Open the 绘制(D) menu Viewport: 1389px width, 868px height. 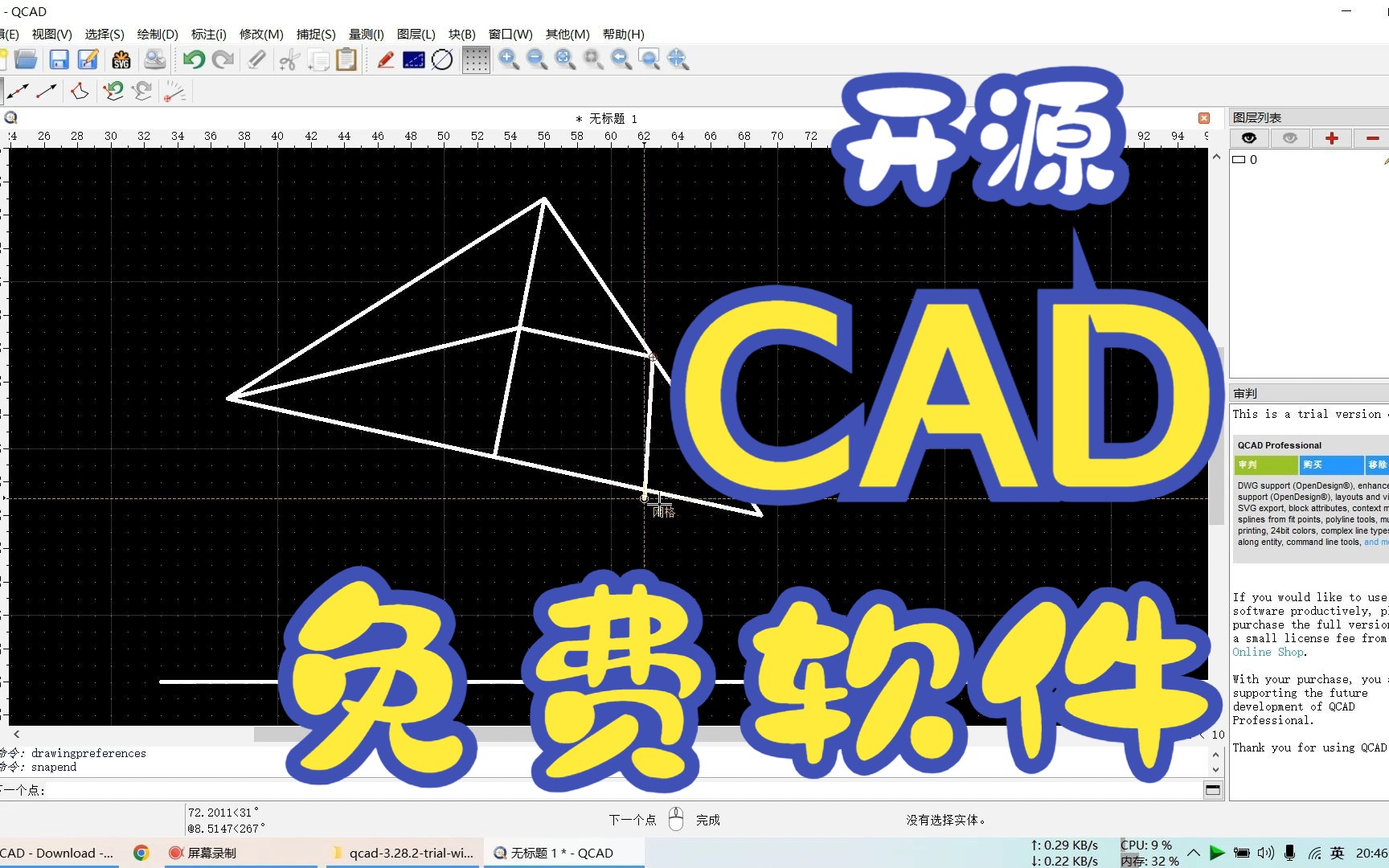158,34
